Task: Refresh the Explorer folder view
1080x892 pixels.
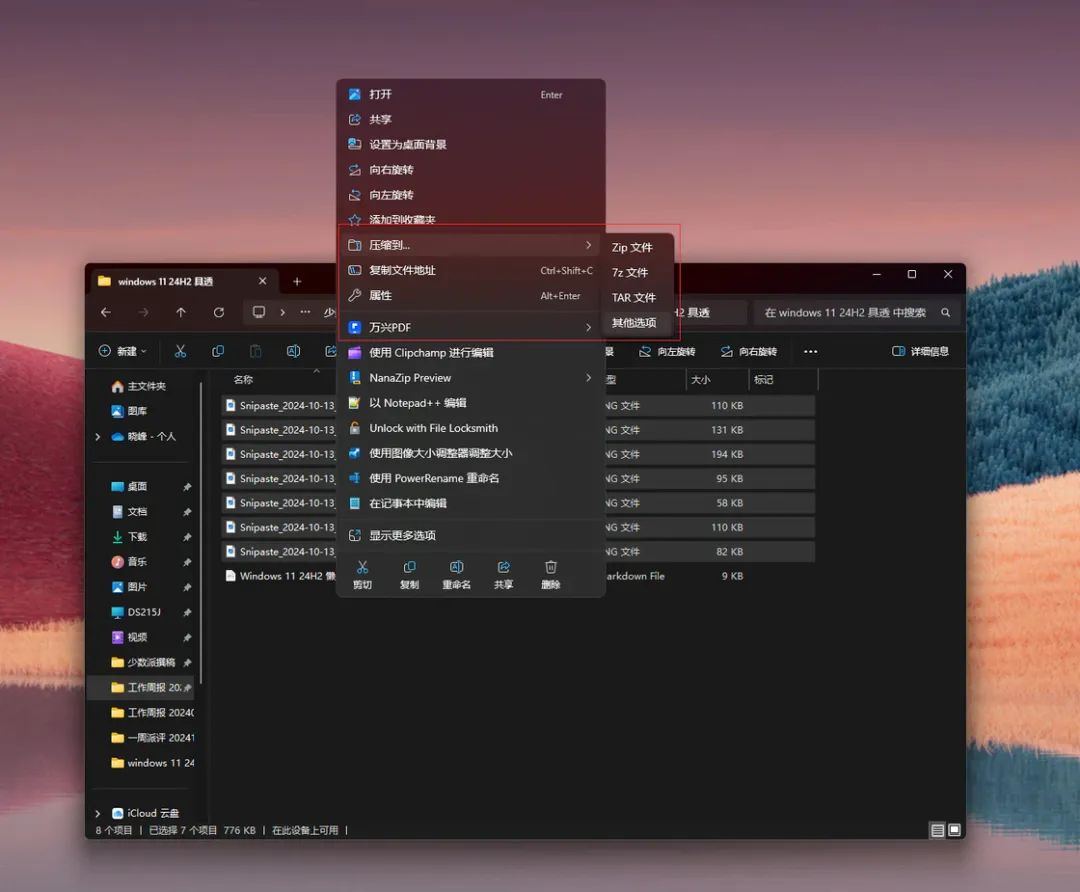Action: pos(219,313)
